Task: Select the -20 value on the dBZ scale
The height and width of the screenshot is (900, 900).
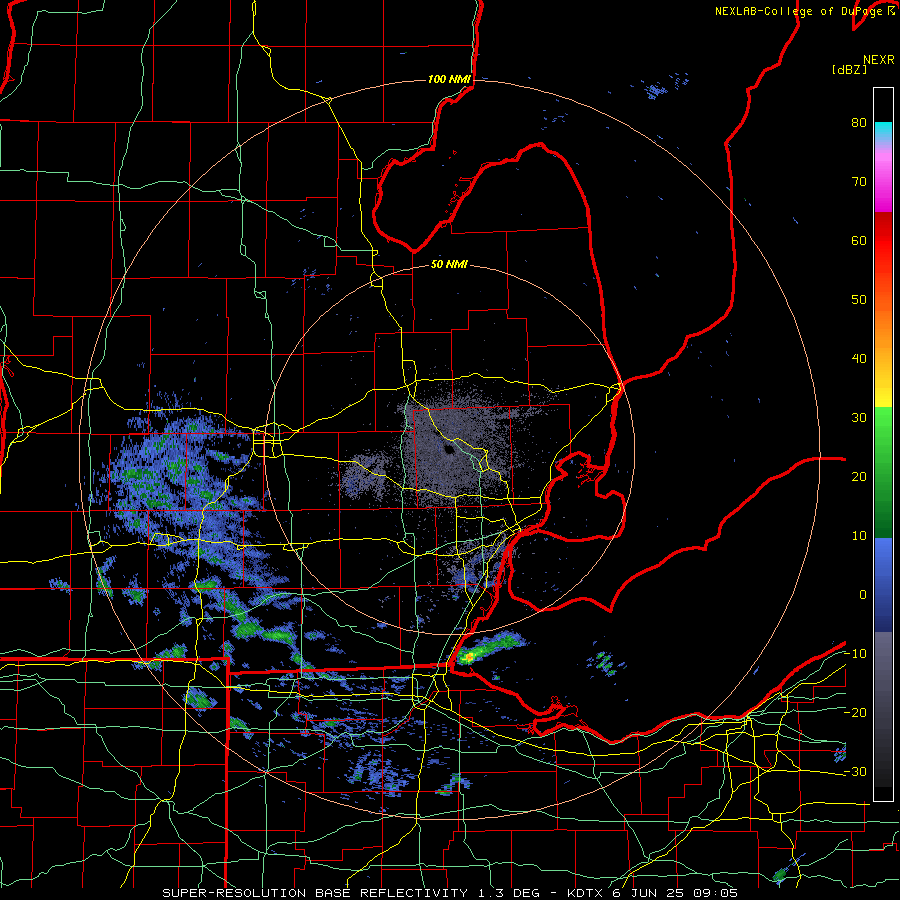Action: click(x=855, y=712)
